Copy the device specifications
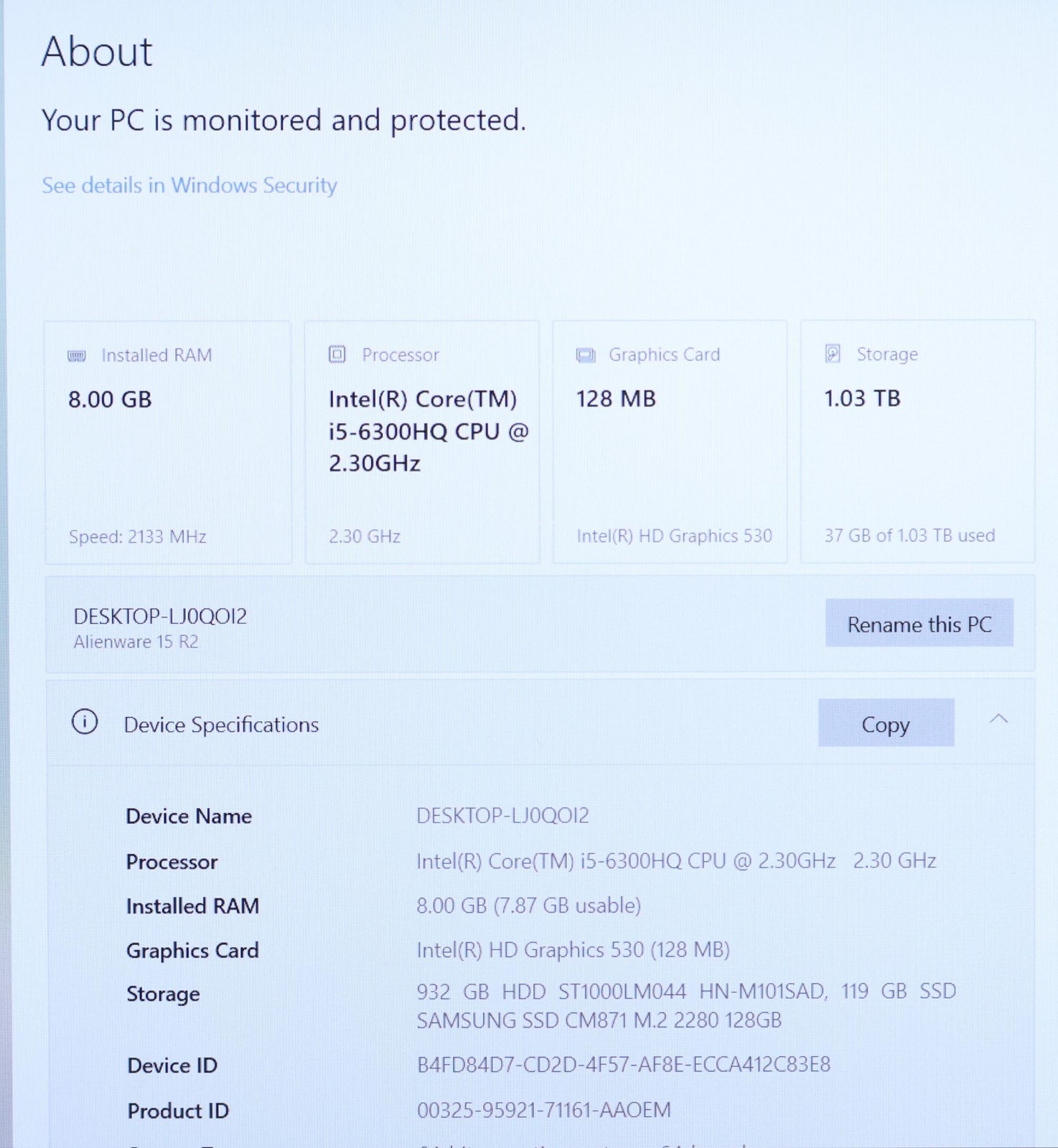 pyautogui.click(x=886, y=723)
